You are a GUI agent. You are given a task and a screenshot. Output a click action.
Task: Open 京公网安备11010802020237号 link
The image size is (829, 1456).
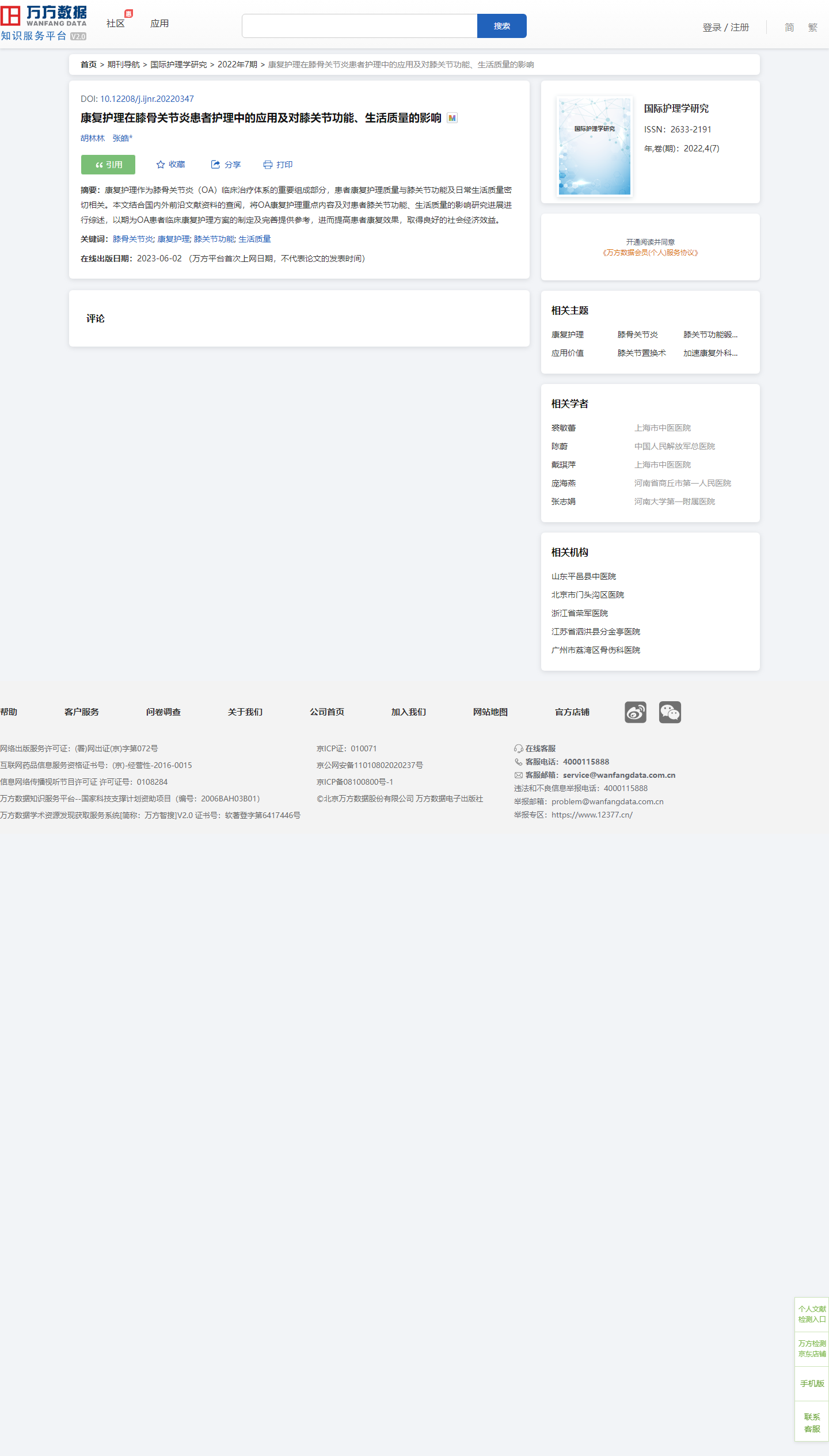coord(370,765)
